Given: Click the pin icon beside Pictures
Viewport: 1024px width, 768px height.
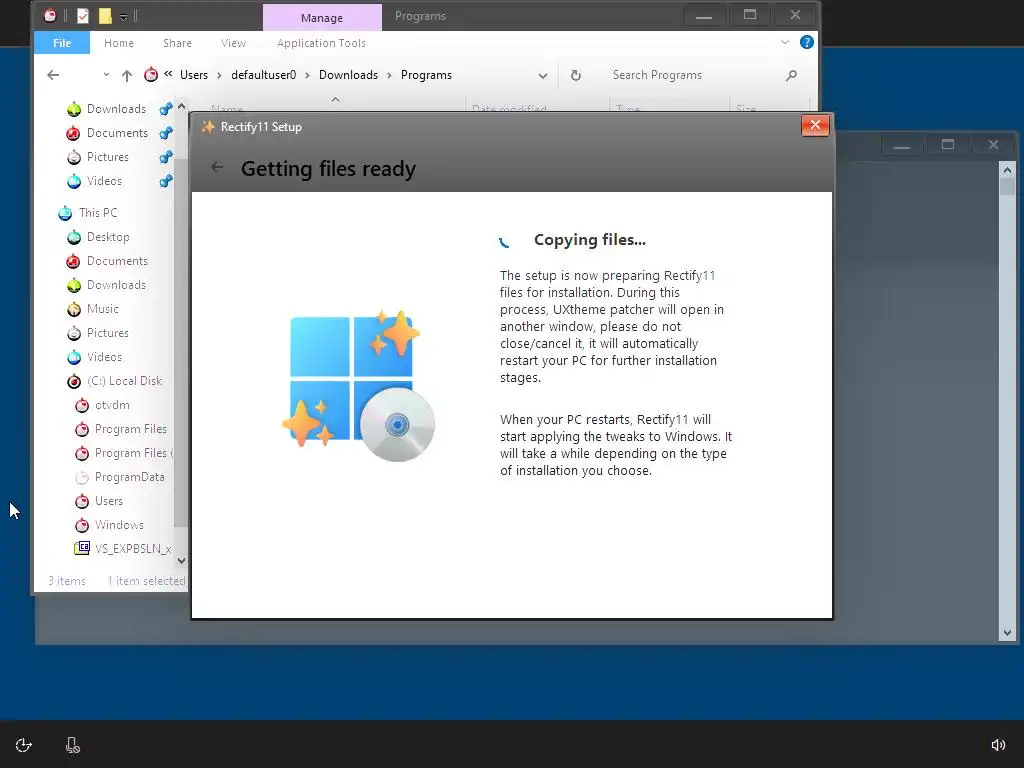Looking at the screenshot, I should (166, 157).
